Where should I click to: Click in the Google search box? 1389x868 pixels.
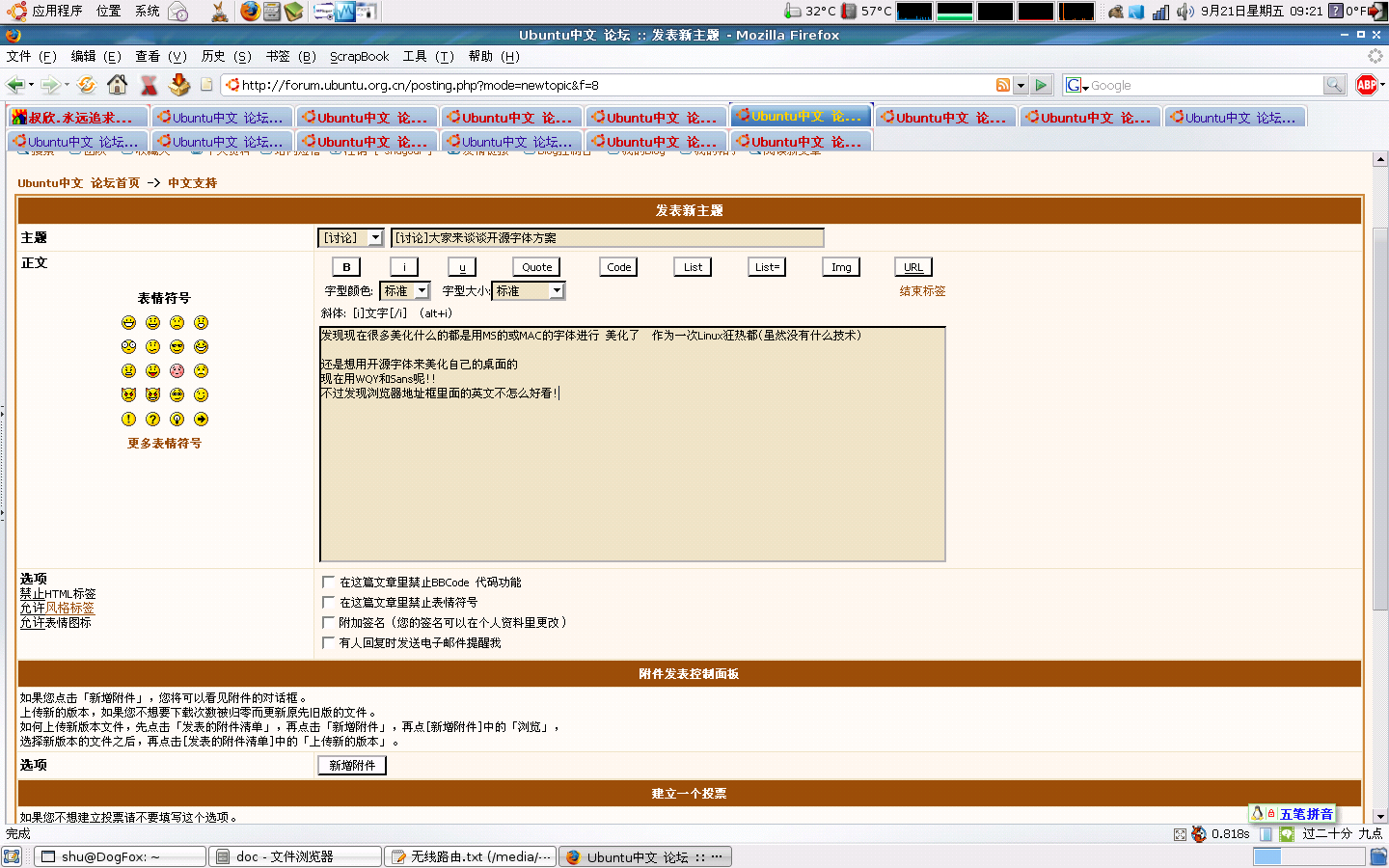pos(1206,86)
